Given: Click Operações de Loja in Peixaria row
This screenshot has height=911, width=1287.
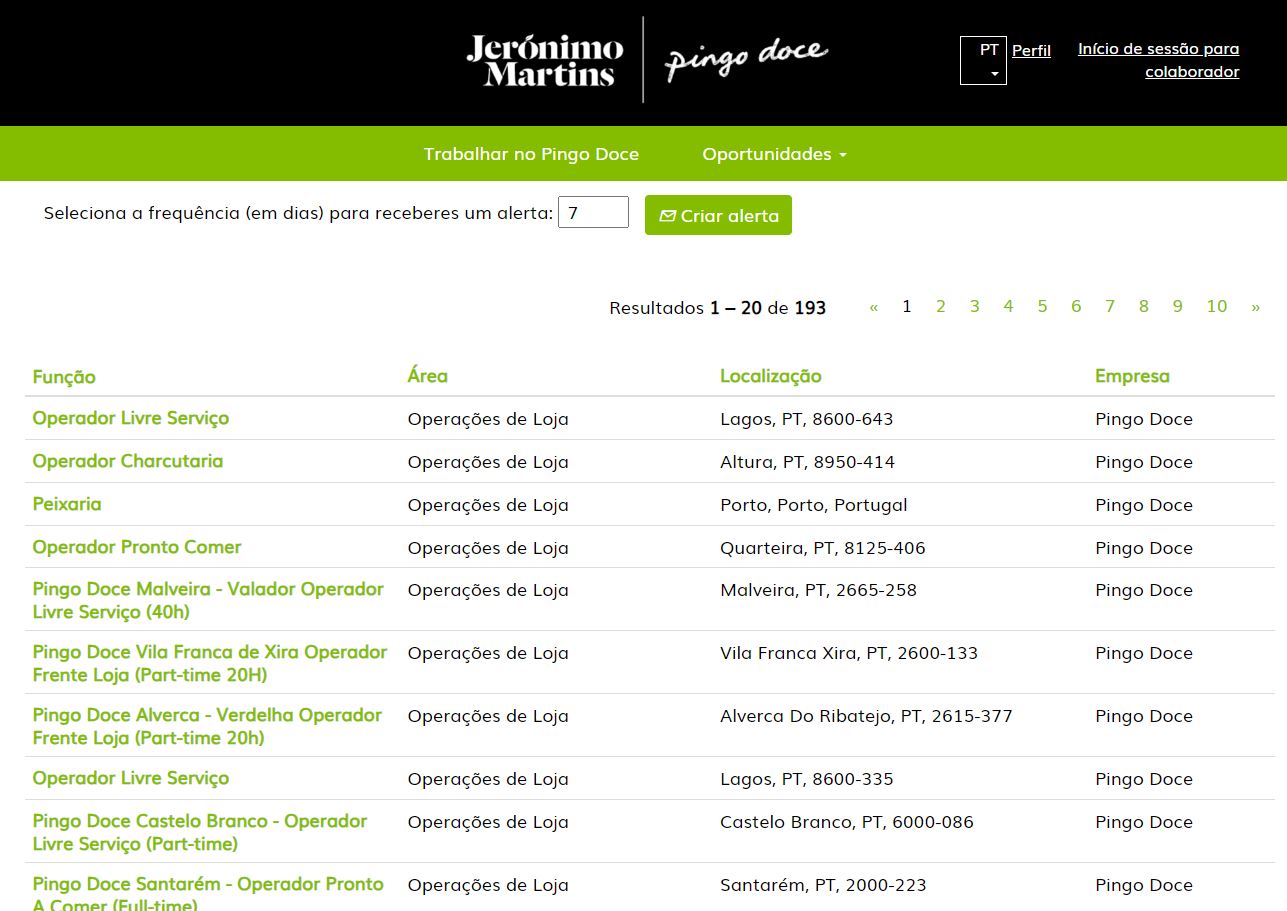Looking at the screenshot, I should pyautogui.click(x=488, y=505).
